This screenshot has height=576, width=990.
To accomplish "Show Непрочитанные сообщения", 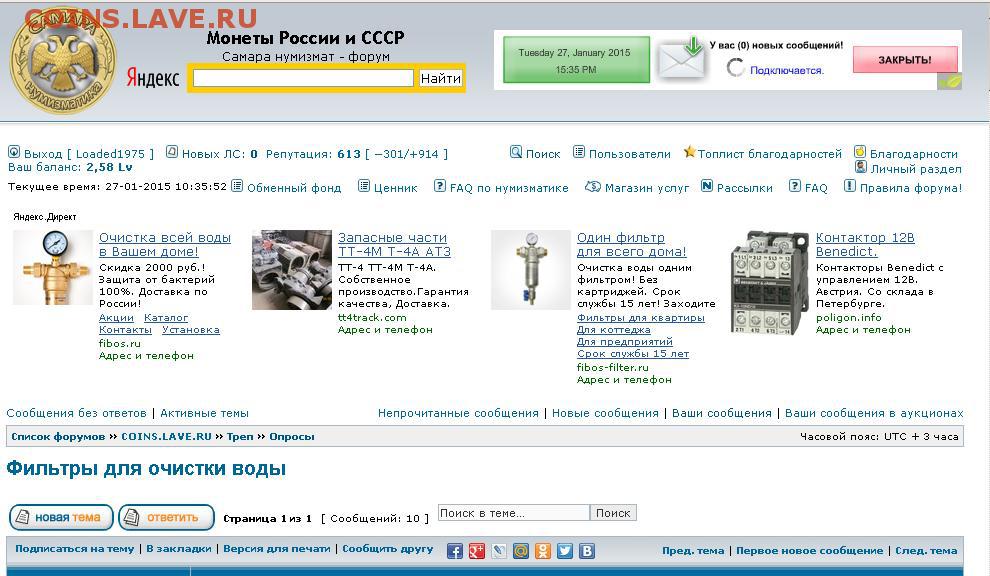I will tap(458, 413).
